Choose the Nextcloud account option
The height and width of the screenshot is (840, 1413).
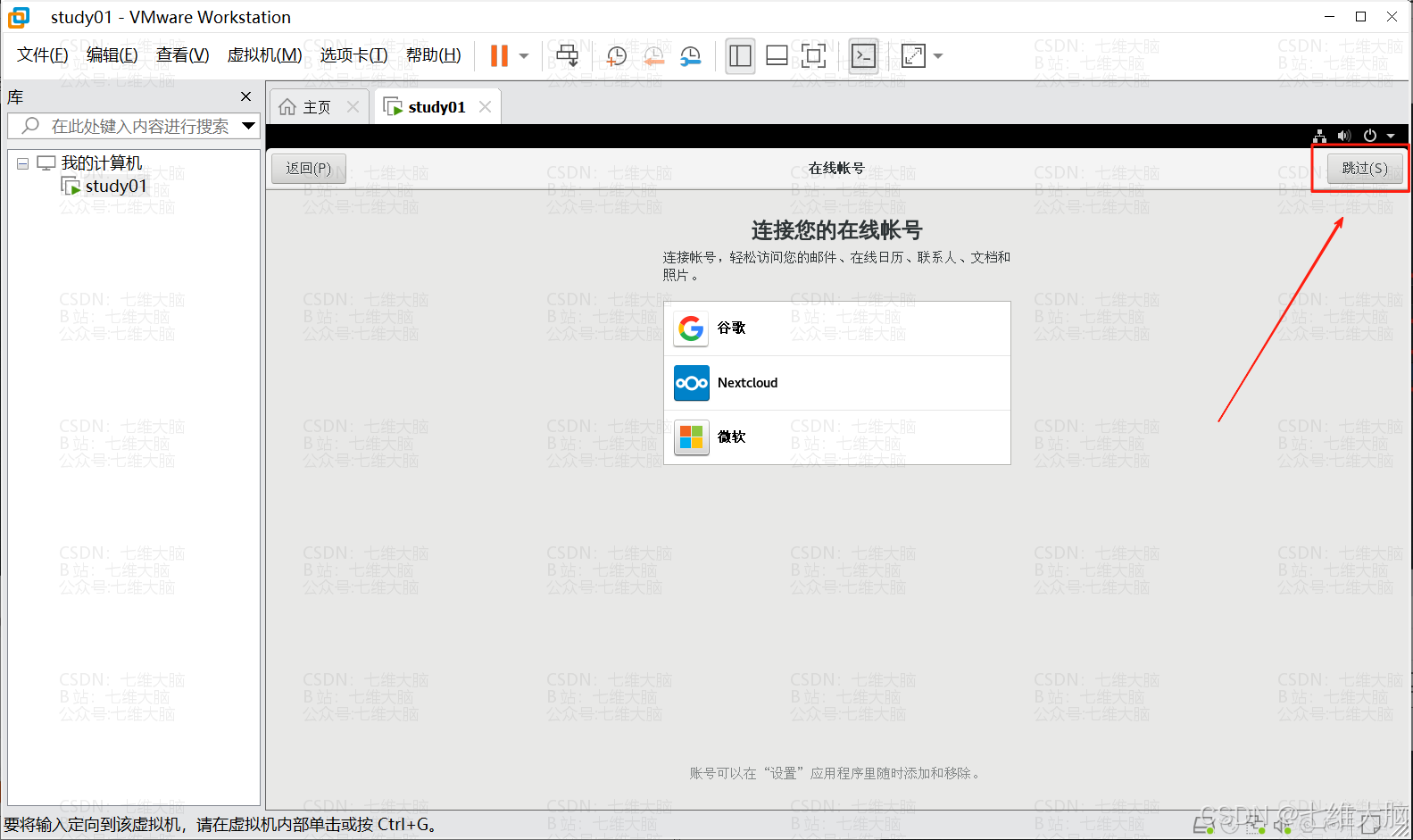837,383
